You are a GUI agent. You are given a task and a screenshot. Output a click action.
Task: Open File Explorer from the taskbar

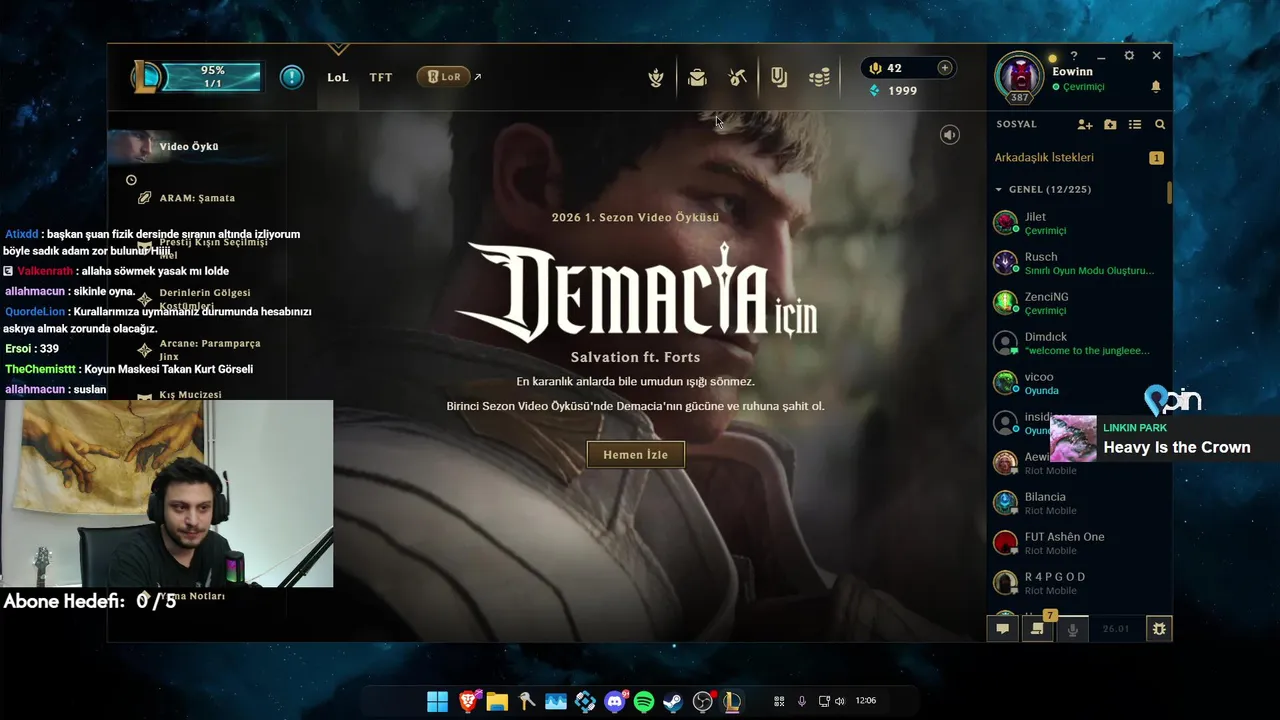(497, 702)
